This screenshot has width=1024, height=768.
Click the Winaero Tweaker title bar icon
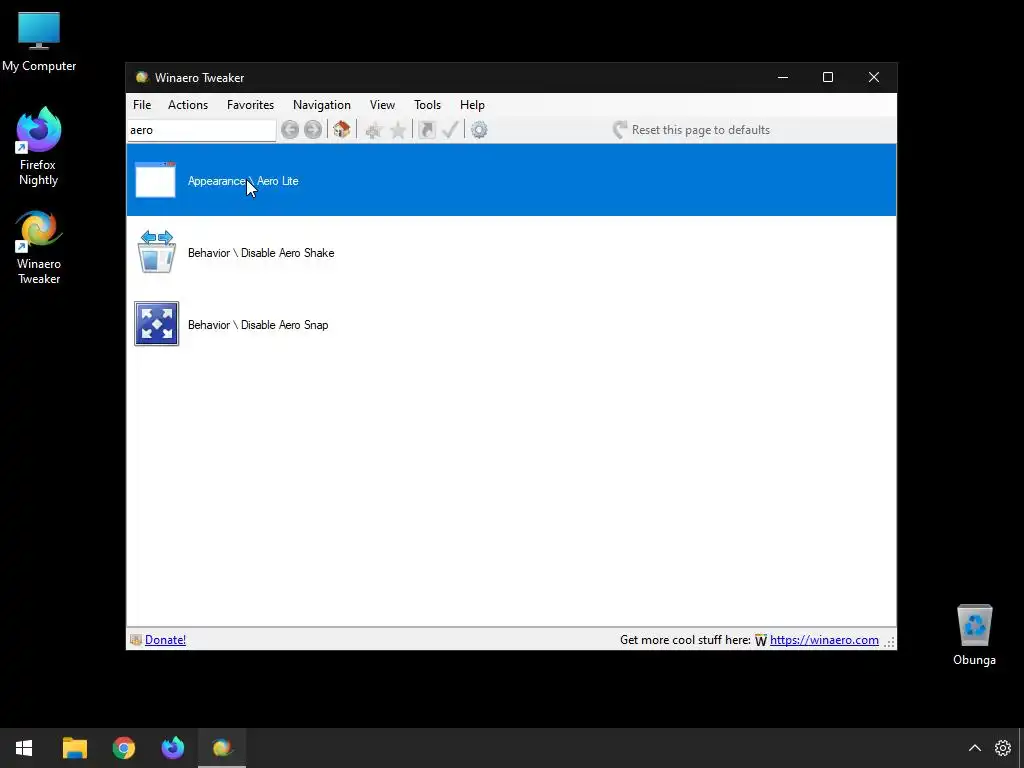coord(142,77)
